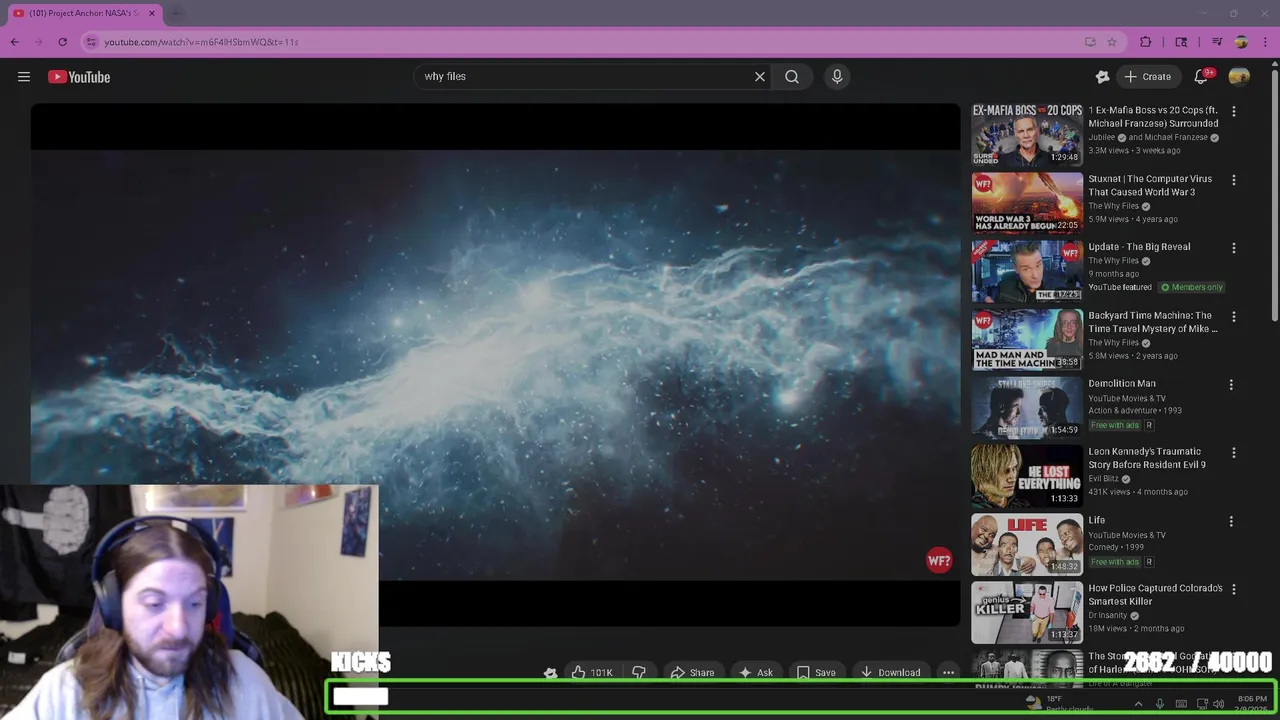Share the video
The width and height of the screenshot is (1280, 720).
(x=692, y=672)
